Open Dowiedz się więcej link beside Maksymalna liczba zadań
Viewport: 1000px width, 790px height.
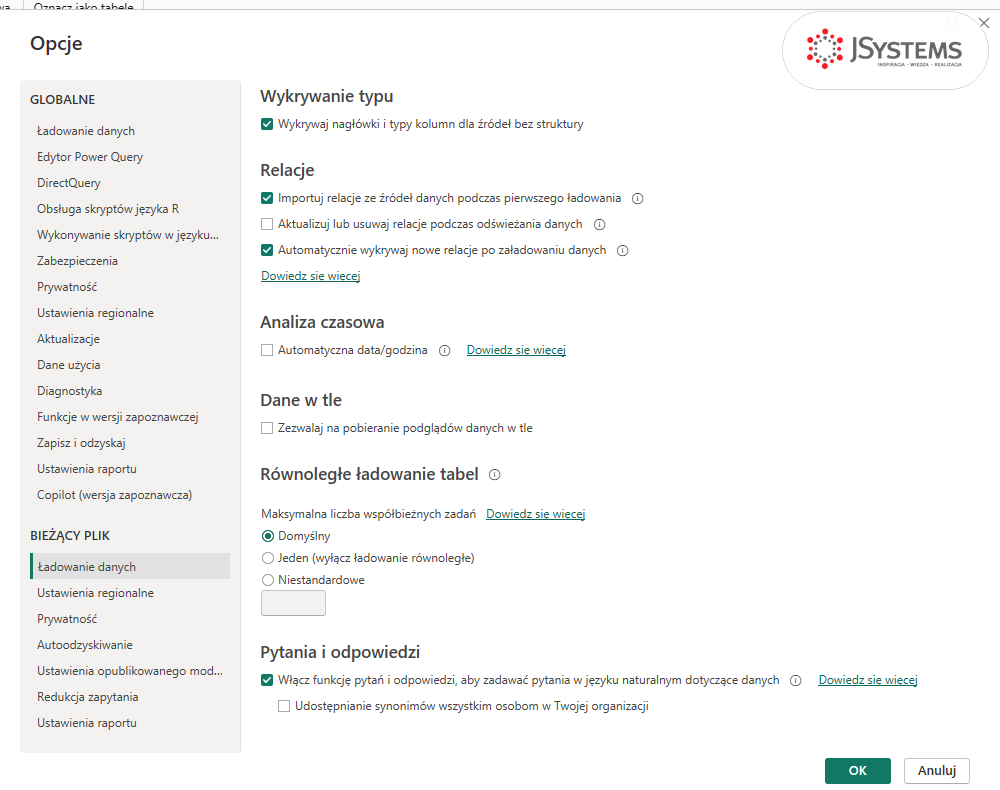(x=535, y=514)
